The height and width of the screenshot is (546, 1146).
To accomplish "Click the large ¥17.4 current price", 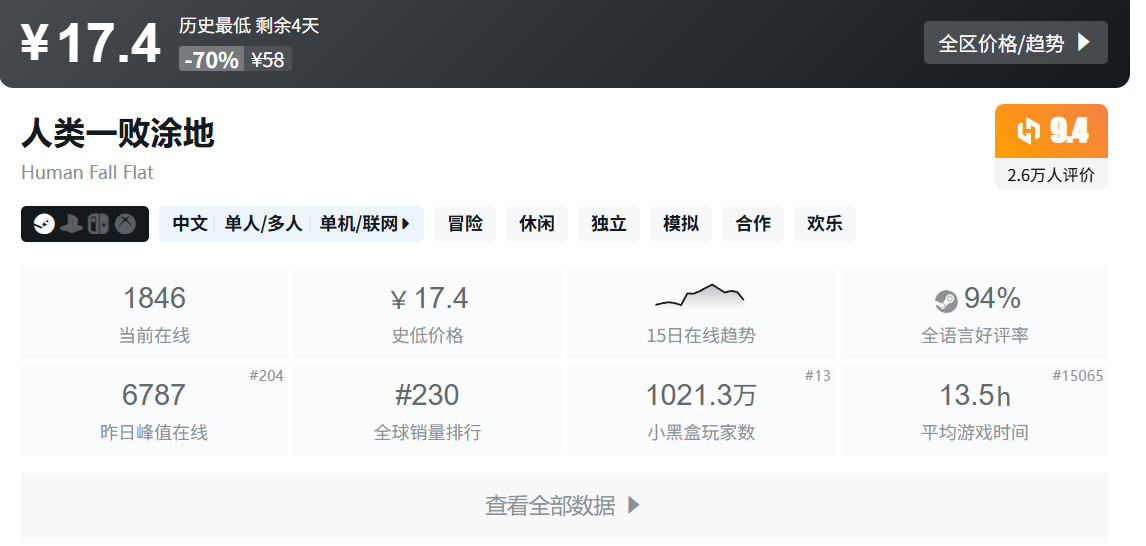I will [90, 43].
